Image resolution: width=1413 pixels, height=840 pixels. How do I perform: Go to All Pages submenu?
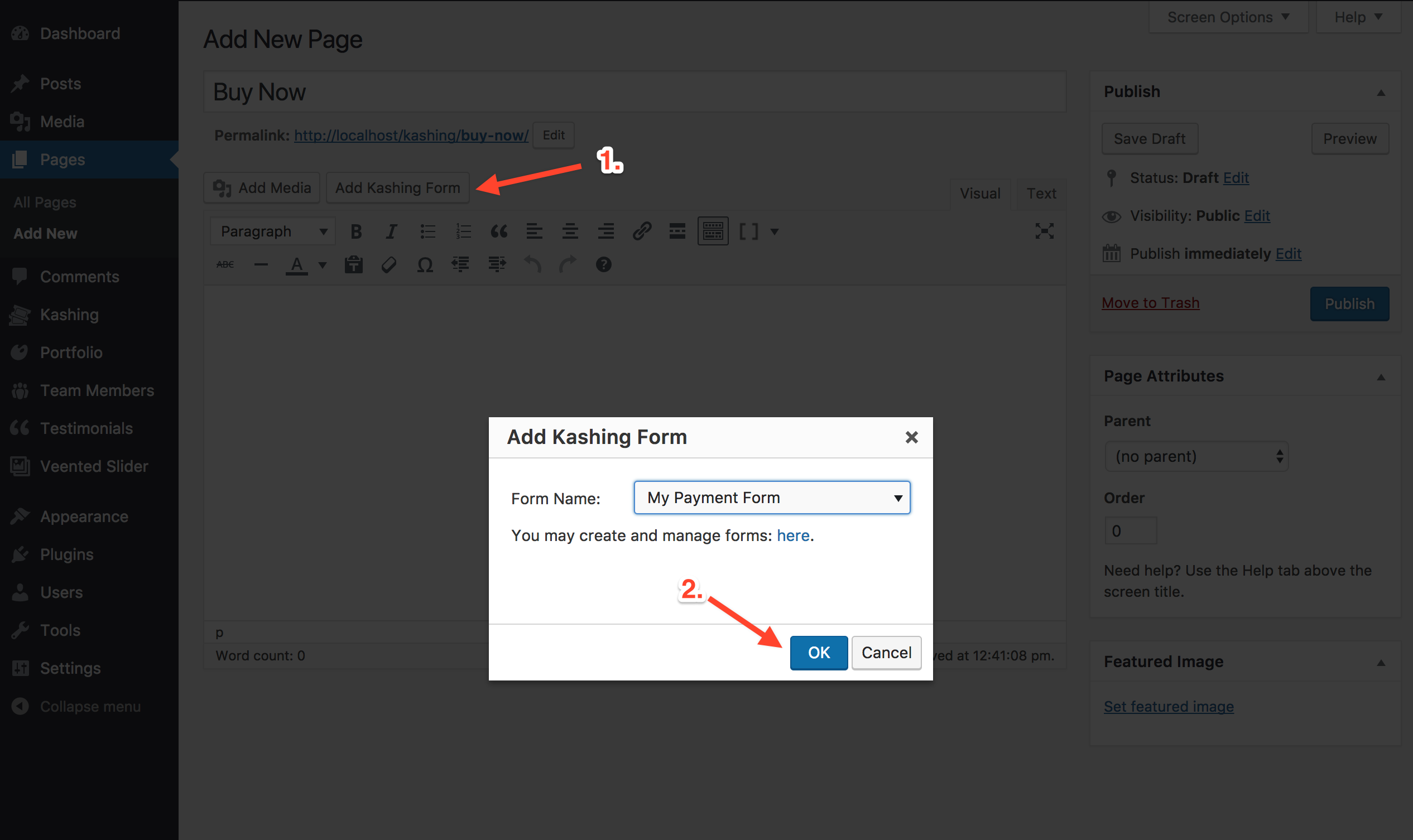(45, 202)
